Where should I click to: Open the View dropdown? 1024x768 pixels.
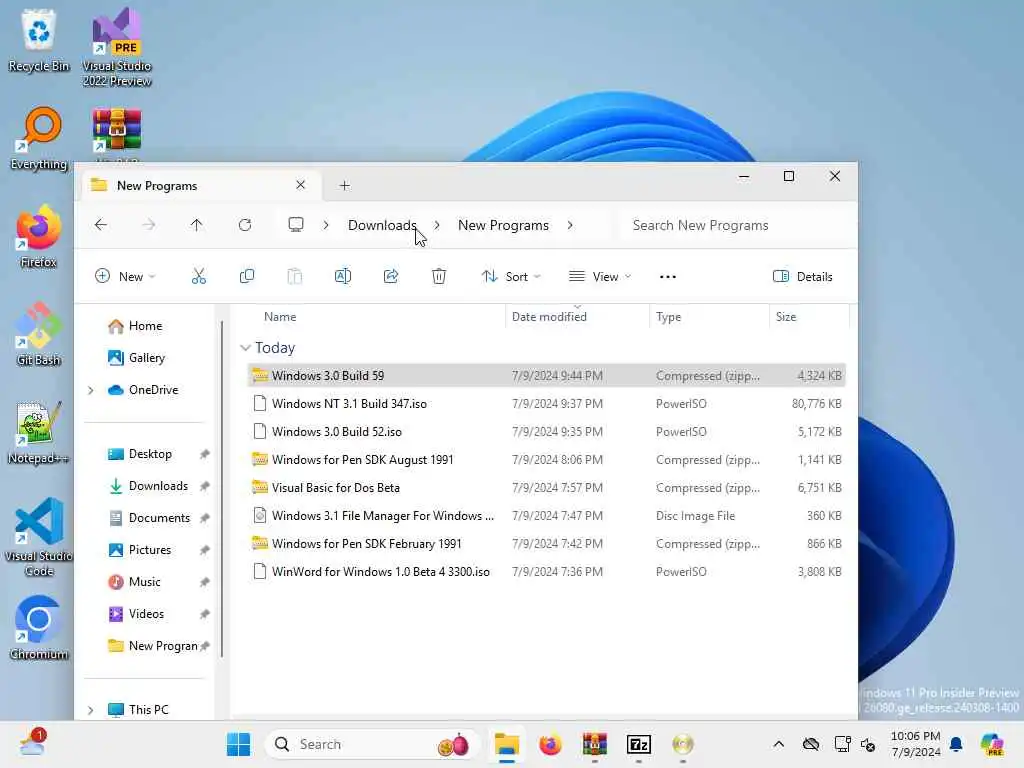click(601, 276)
